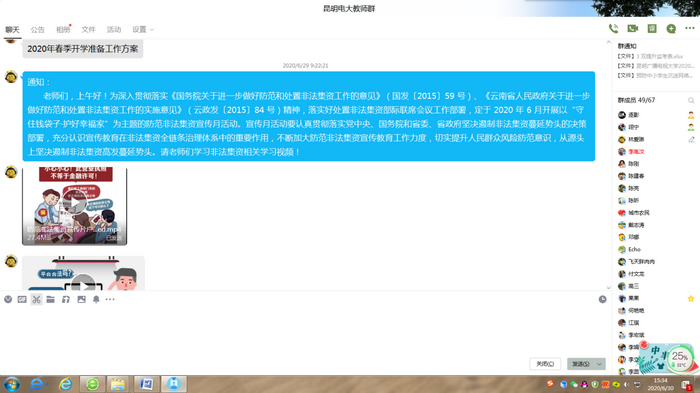Screen dimensions: 700x393
Task: Open the message history clock icon
Action: 603,299
